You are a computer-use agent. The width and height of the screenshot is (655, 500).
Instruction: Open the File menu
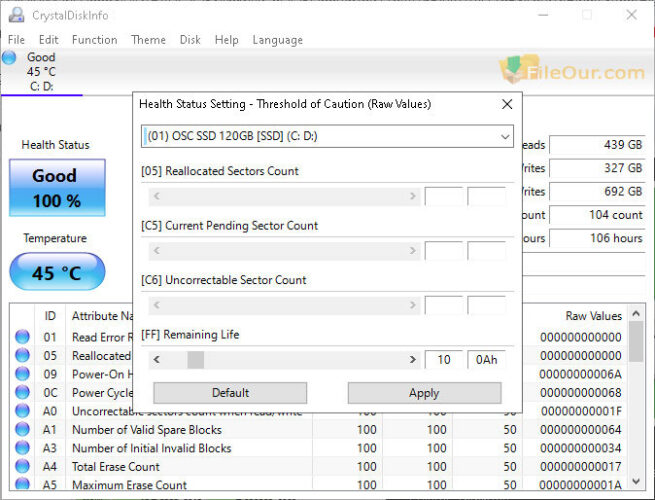tap(16, 40)
